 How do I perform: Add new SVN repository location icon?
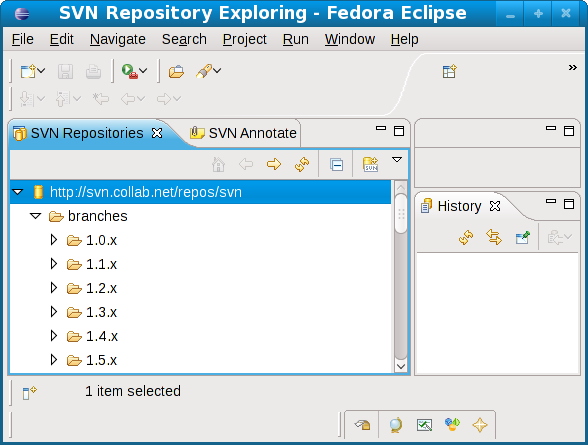click(x=370, y=164)
